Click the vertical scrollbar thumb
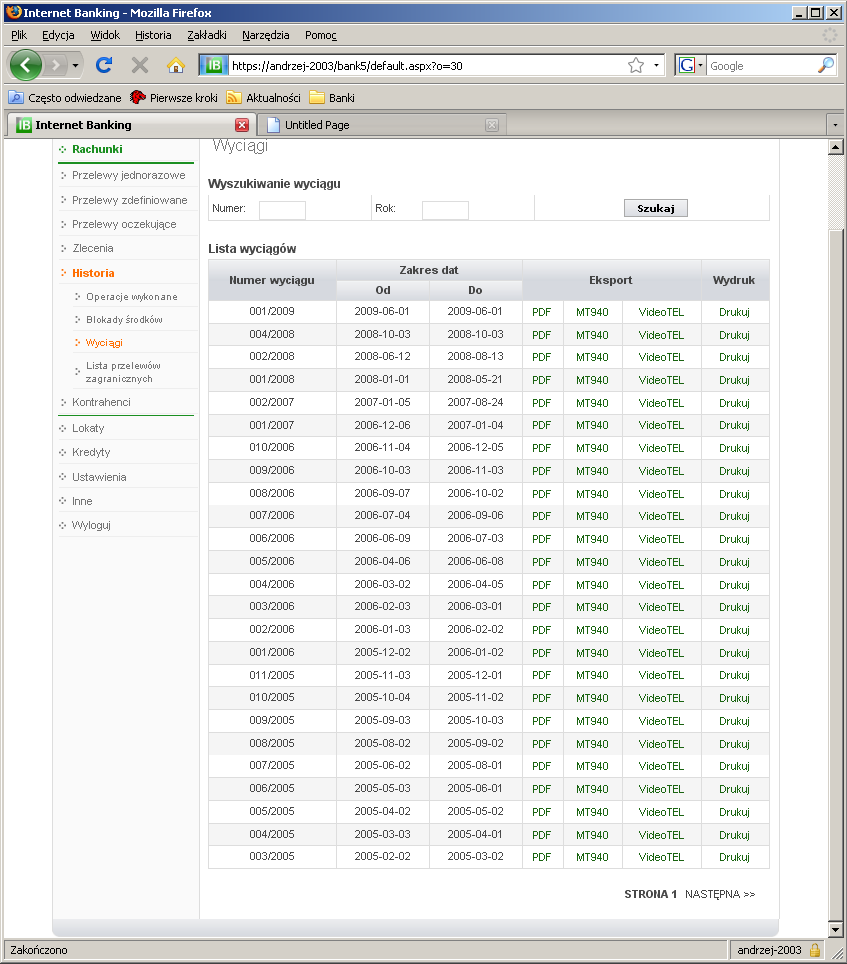The image size is (847, 964). click(835, 575)
